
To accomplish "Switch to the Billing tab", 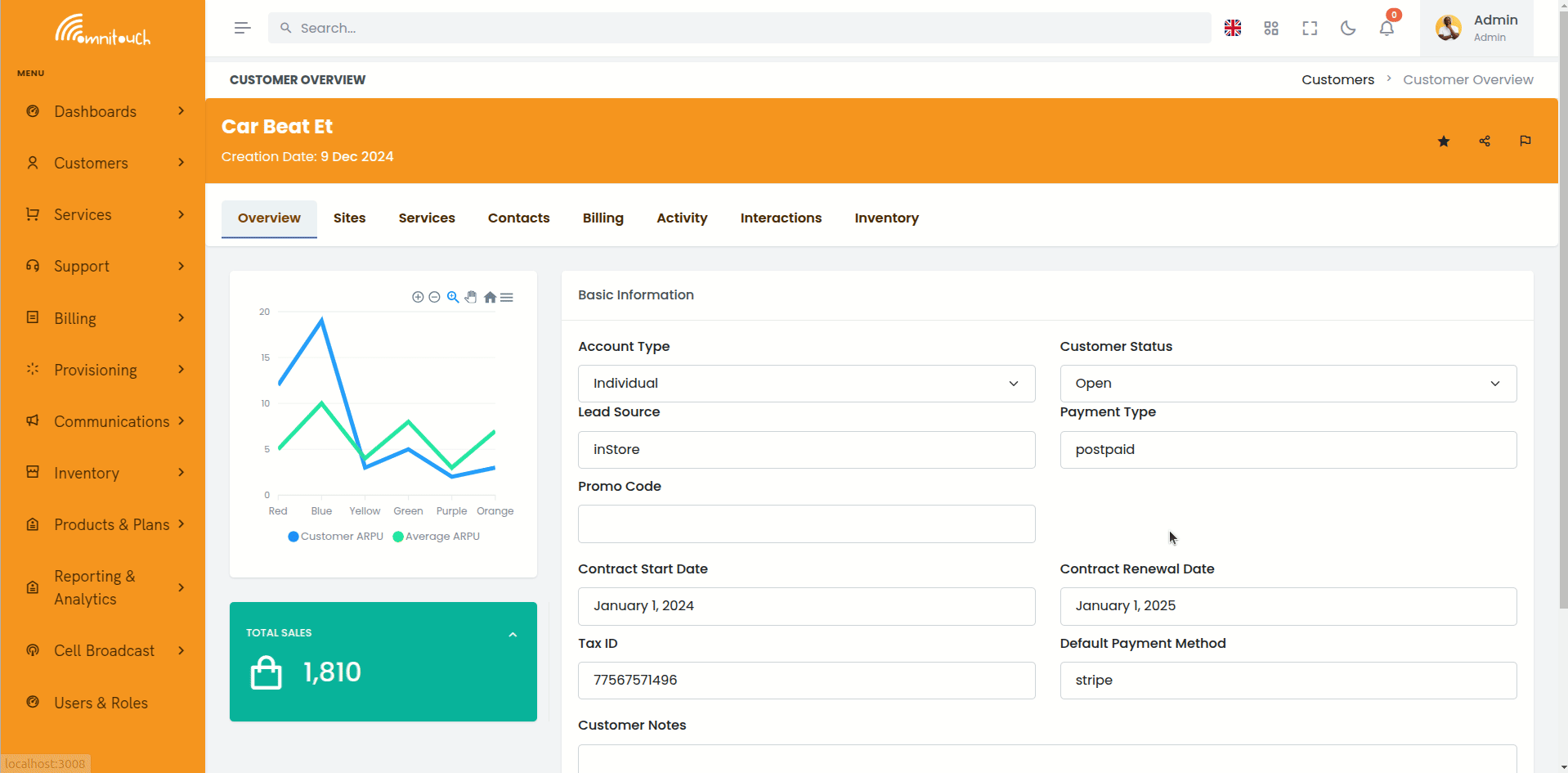I will coord(603,218).
